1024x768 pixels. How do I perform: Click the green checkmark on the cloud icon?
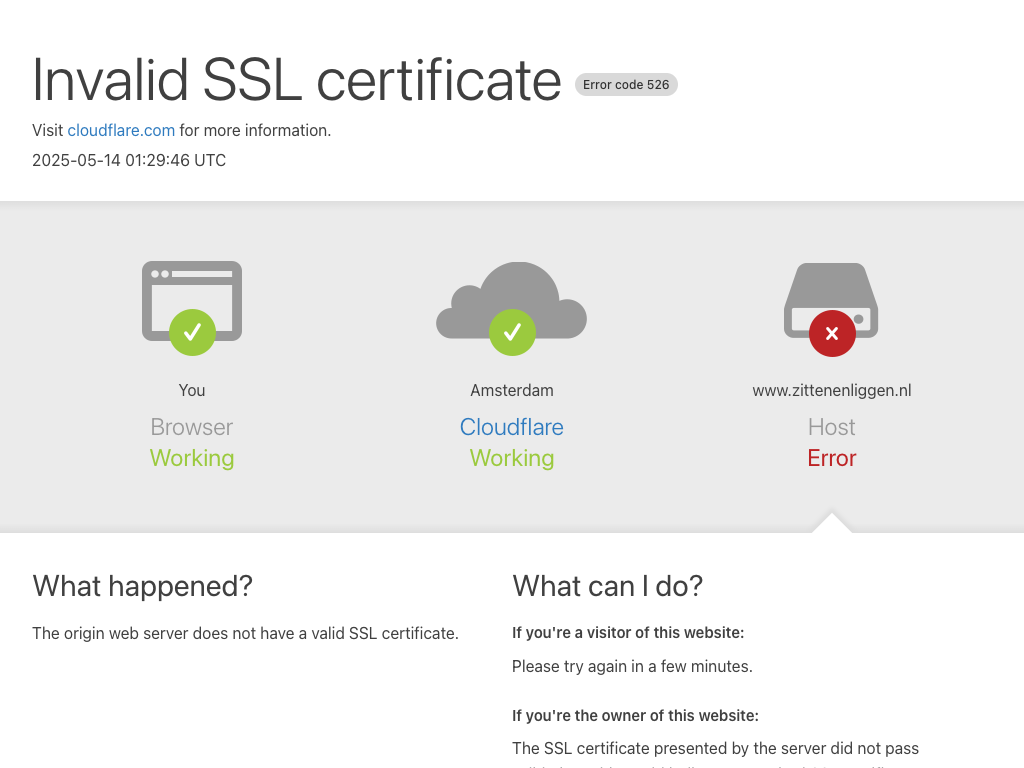pos(512,332)
